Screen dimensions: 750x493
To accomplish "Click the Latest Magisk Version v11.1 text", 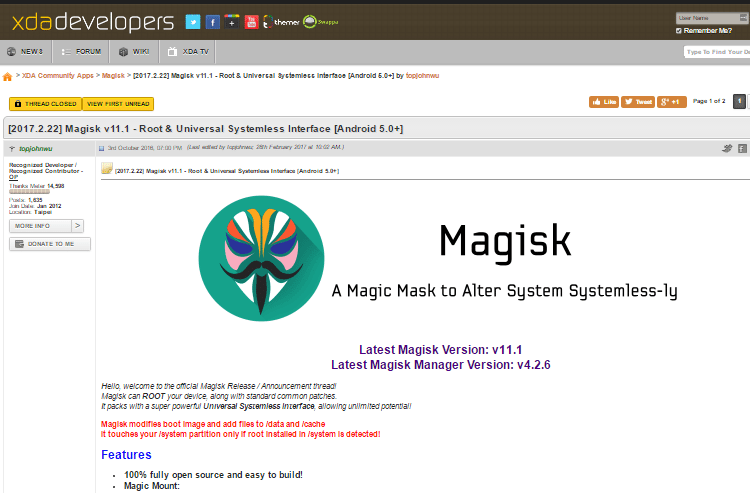I will coord(441,350).
